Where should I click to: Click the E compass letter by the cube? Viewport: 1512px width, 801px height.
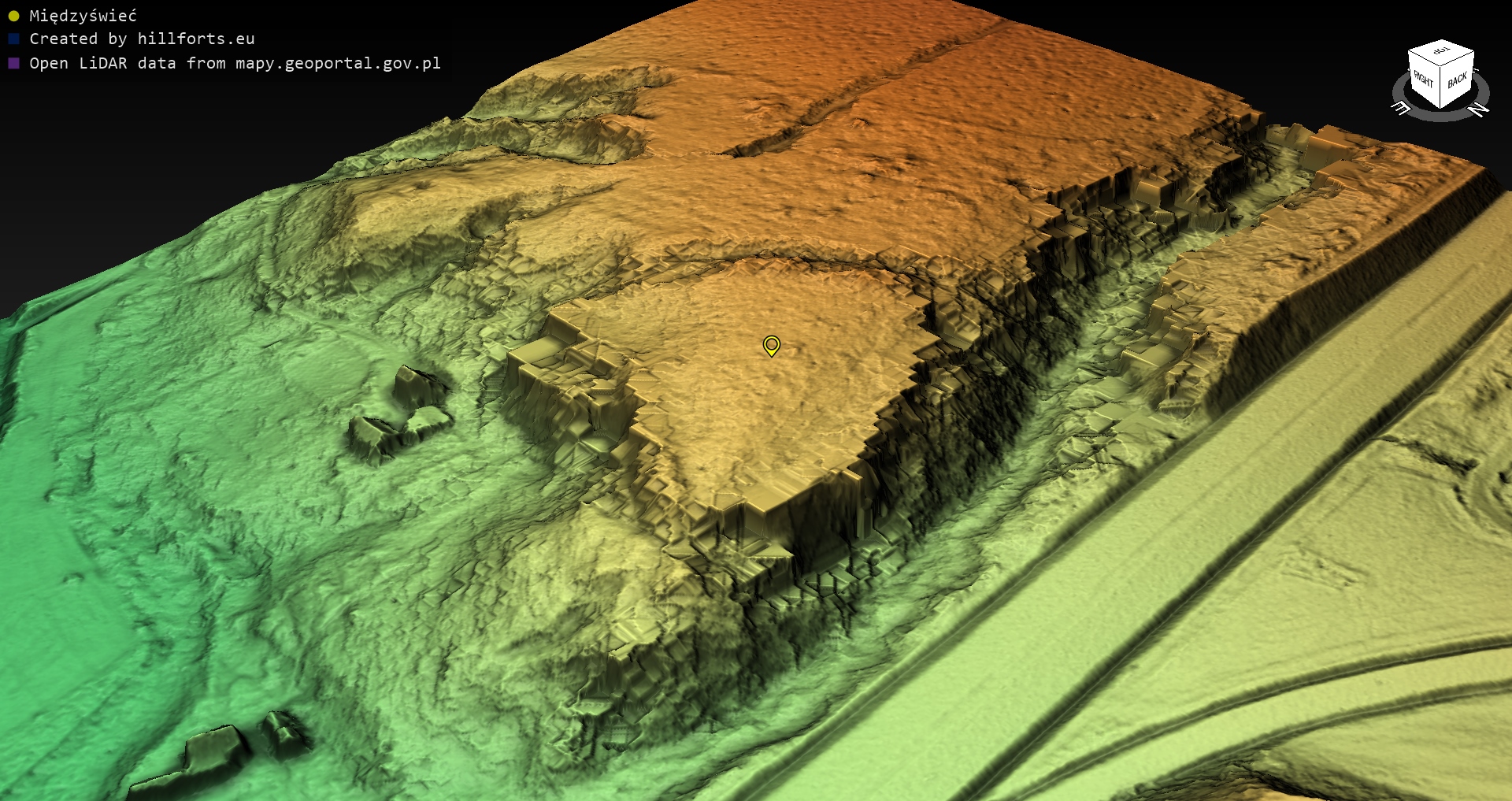(x=1401, y=108)
